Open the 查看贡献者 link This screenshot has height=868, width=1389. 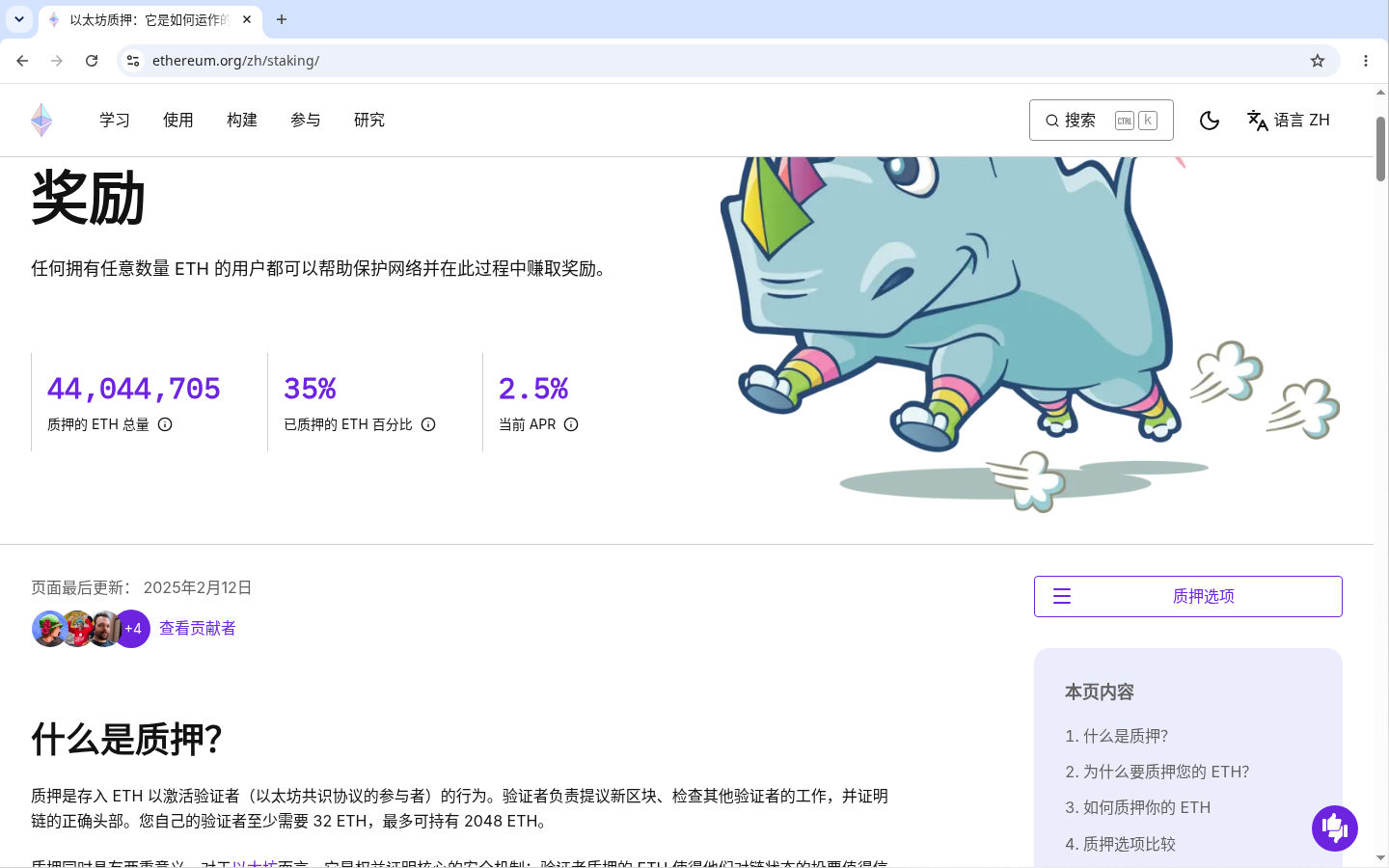click(x=198, y=628)
